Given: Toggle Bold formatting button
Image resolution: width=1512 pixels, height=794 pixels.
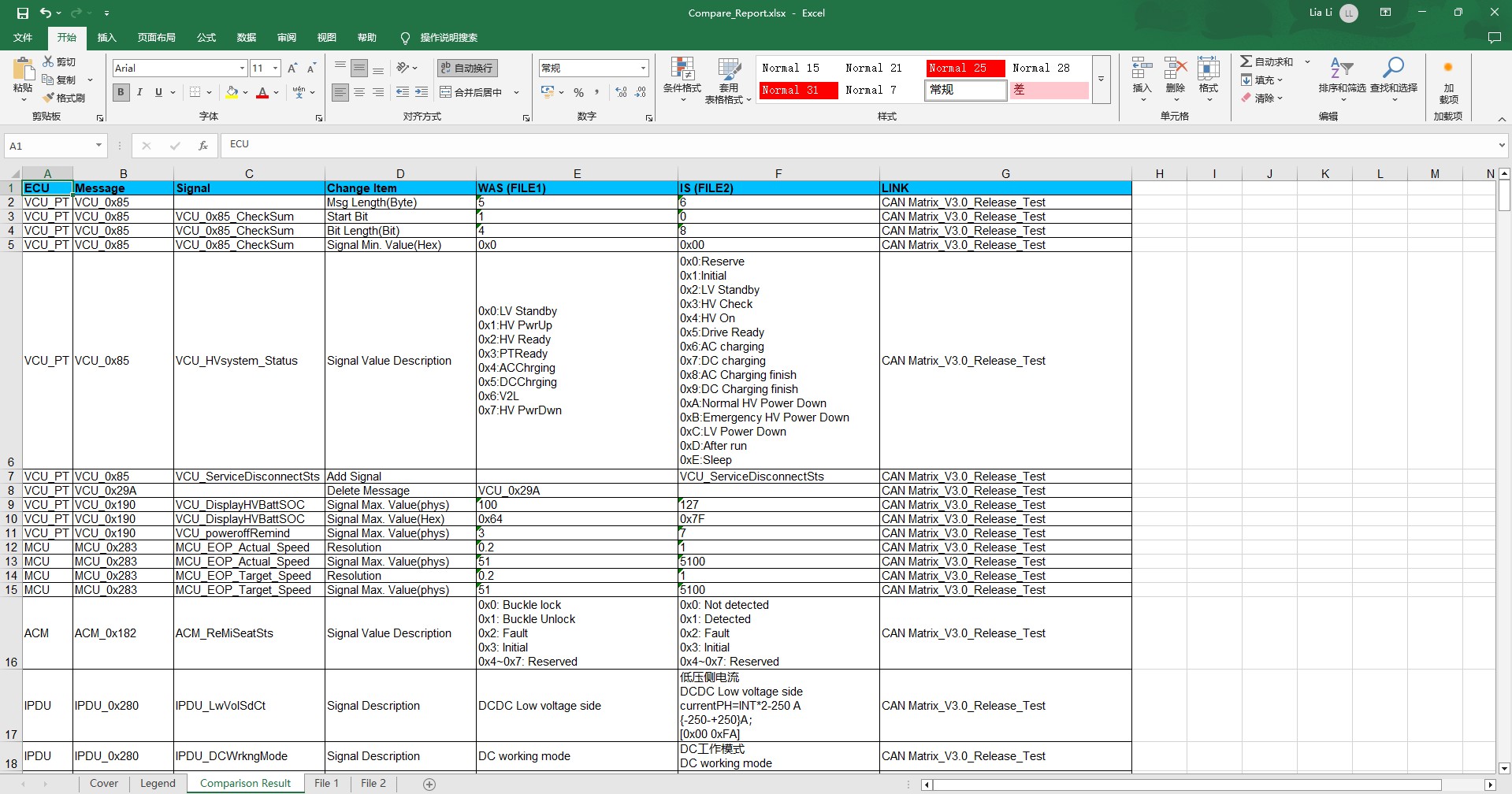Looking at the screenshot, I should [121, 92].
